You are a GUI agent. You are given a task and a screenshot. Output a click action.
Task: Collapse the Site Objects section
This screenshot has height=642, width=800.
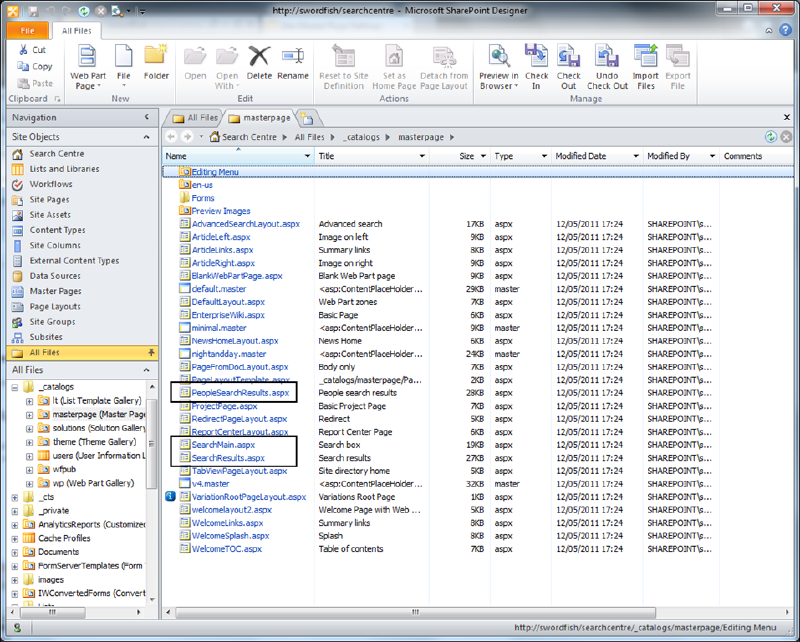click(x=147, y=137)
